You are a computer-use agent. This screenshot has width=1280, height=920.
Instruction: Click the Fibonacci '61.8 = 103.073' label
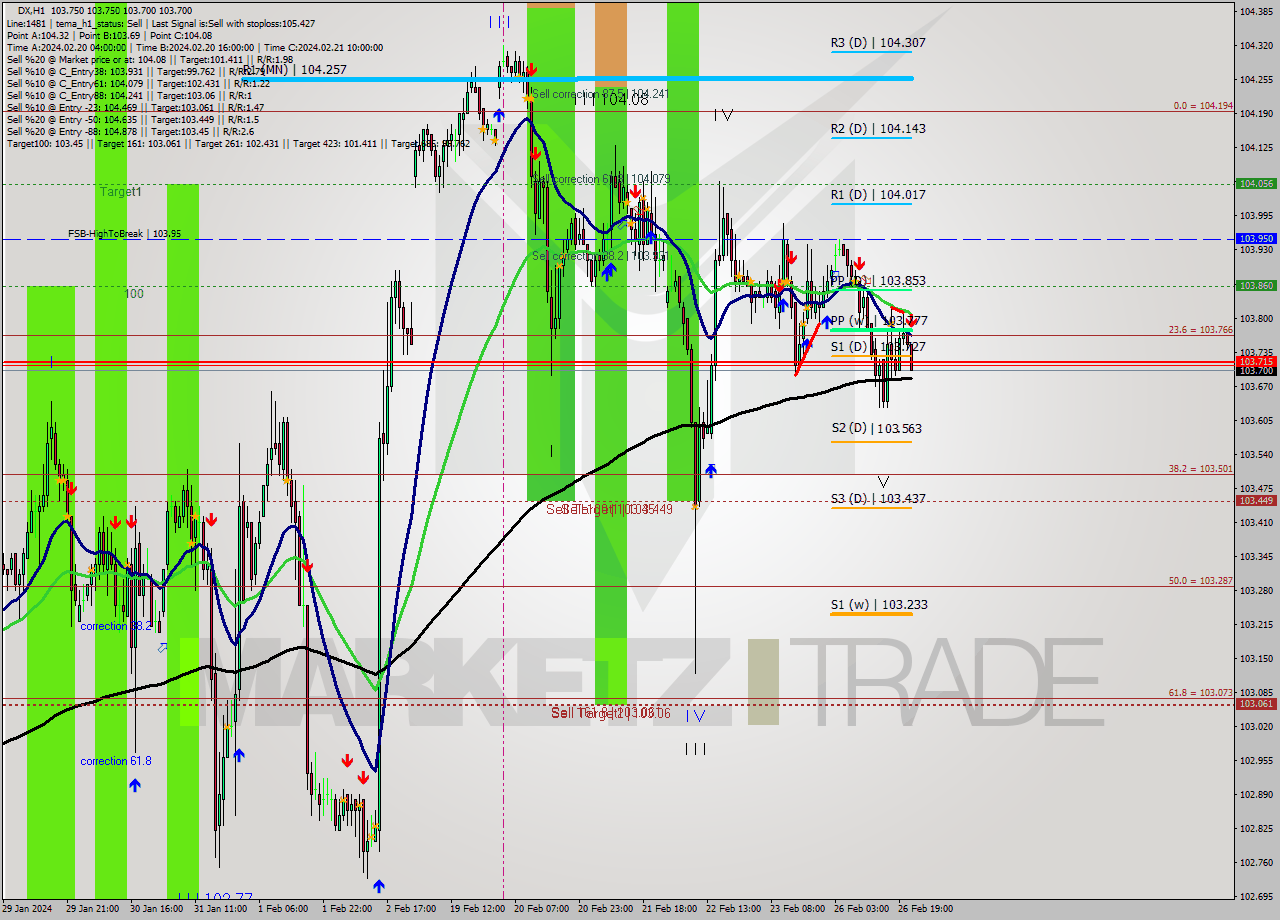point(1201,692)
